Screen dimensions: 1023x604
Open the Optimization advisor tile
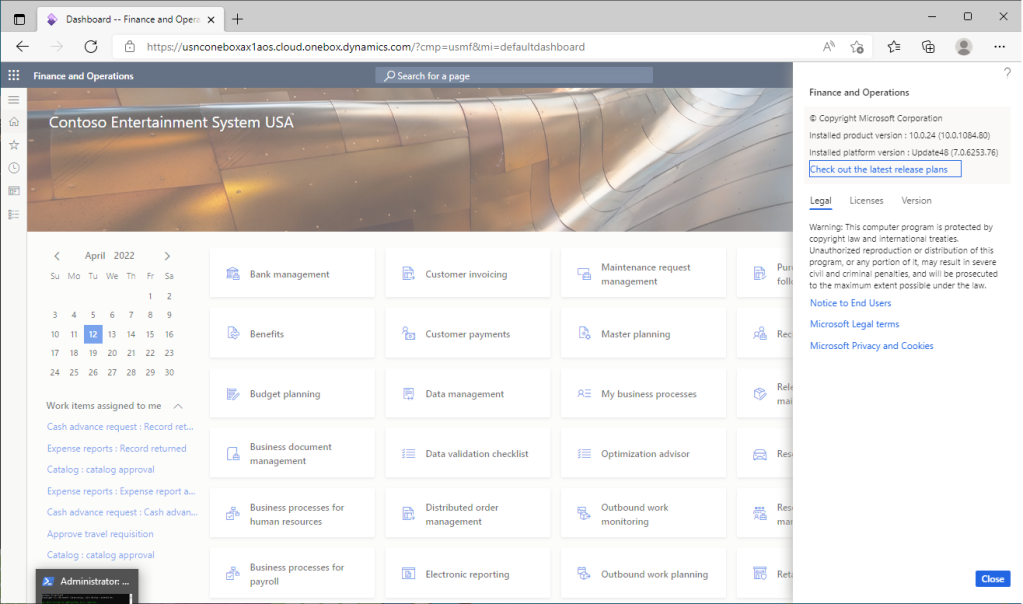pyautogui.click(x=643, y=454)
